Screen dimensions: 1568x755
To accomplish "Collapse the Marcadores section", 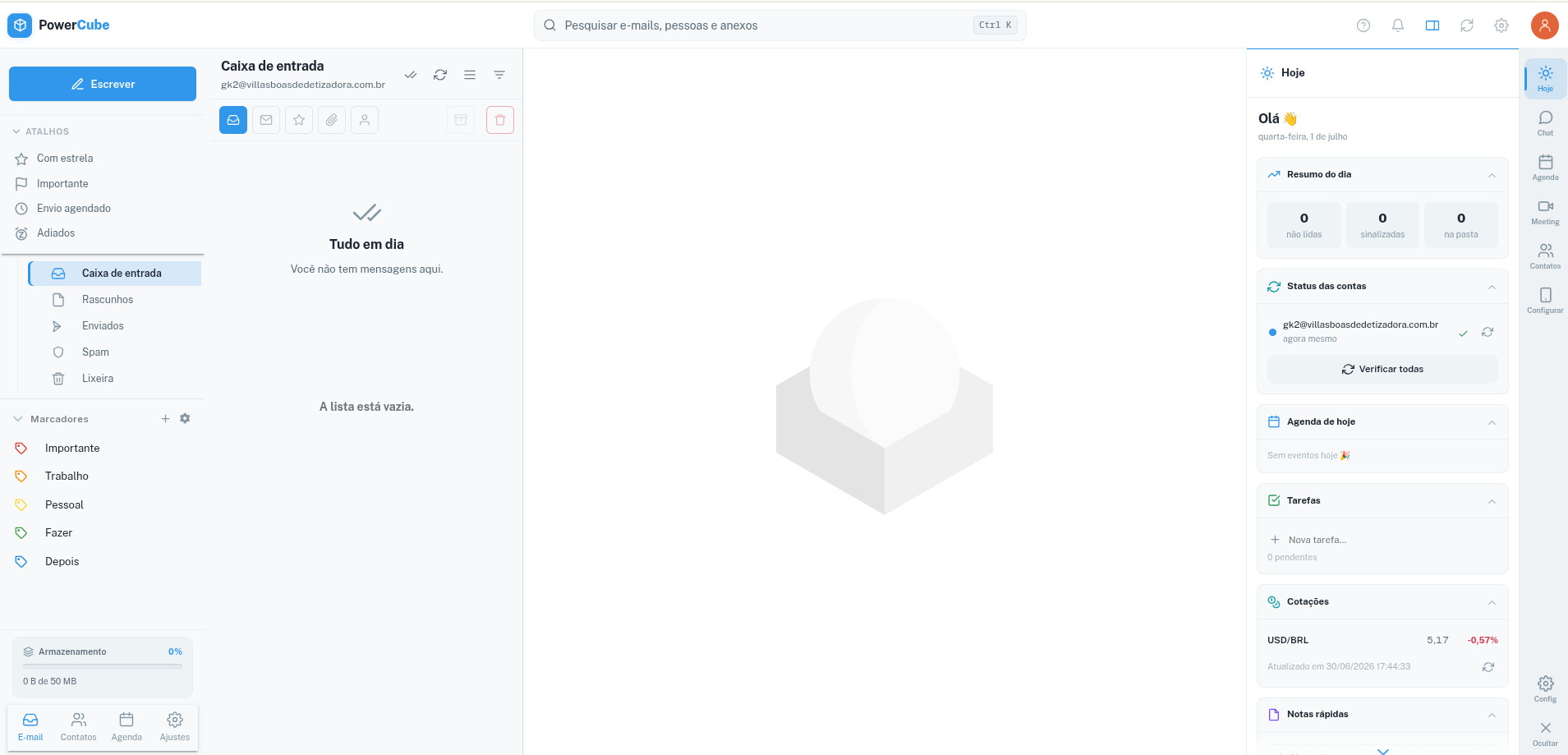I will pos(18,419).
